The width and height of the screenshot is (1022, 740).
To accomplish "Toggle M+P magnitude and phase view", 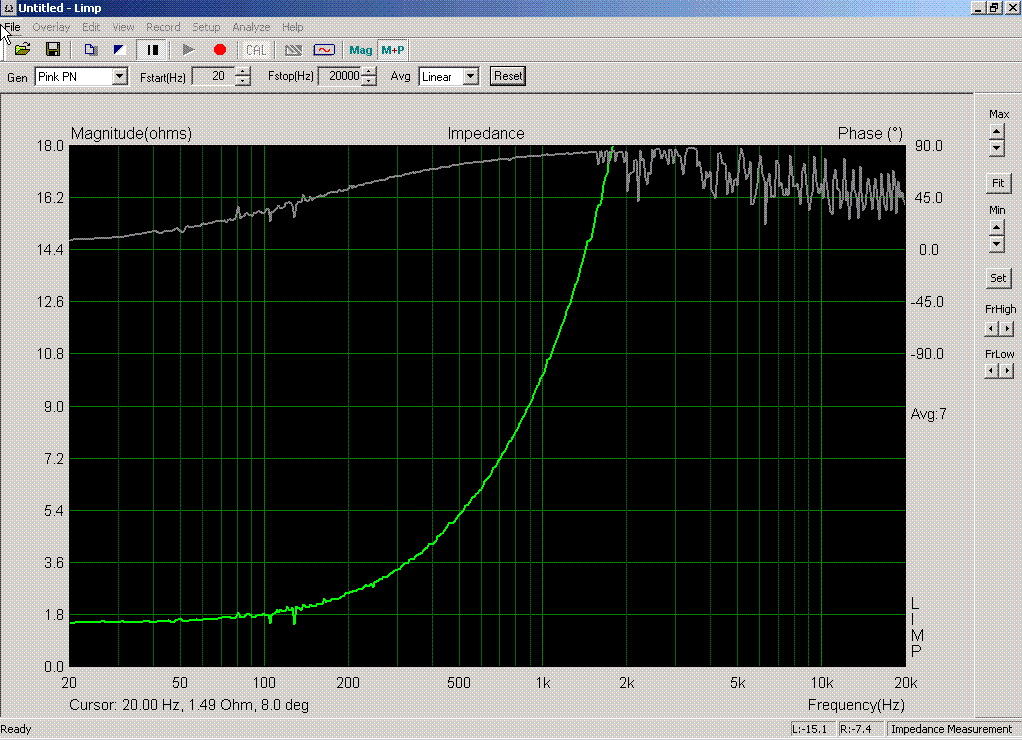I will click(392, 50).
